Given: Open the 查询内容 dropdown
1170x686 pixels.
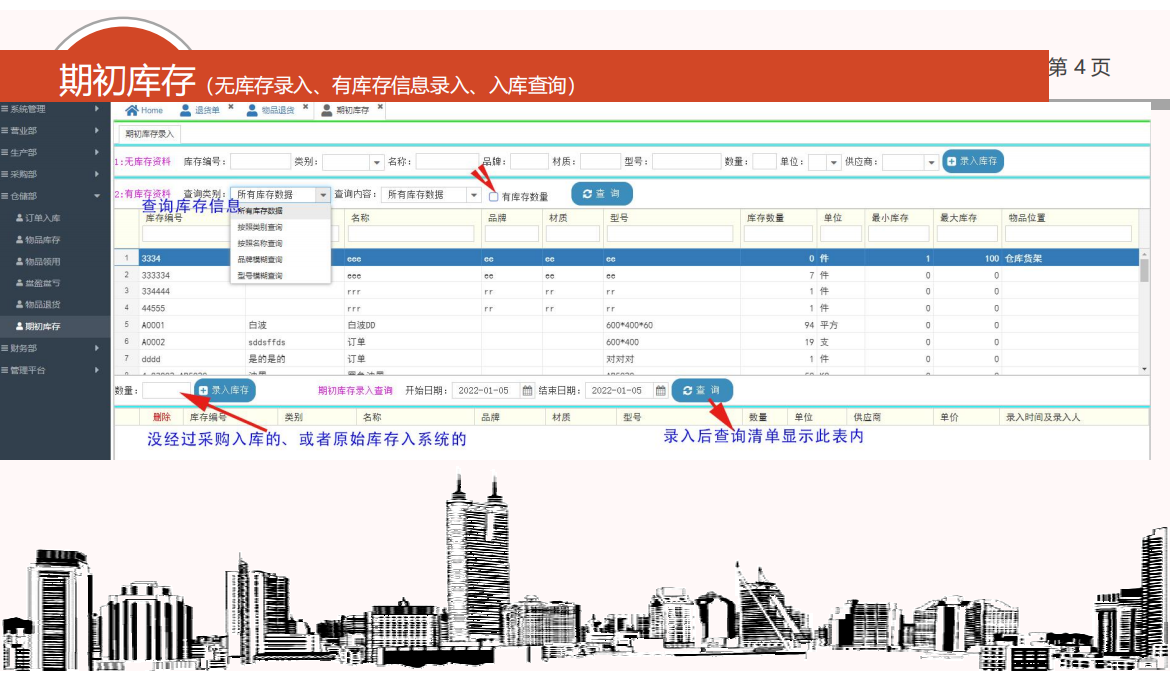Looking at the screenshot, I should 474,195.
